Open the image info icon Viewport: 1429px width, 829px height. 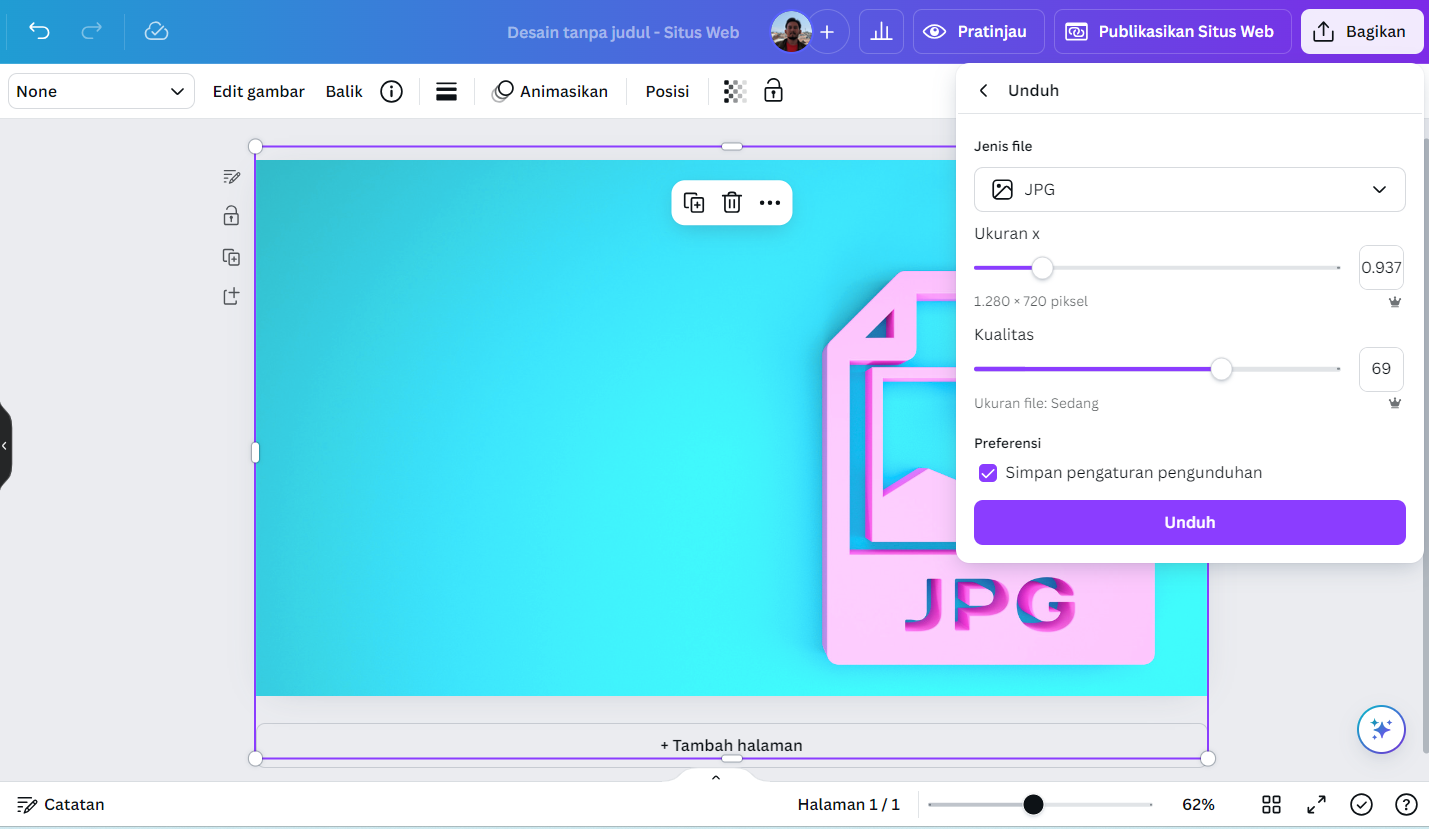[x=392, y=92]
